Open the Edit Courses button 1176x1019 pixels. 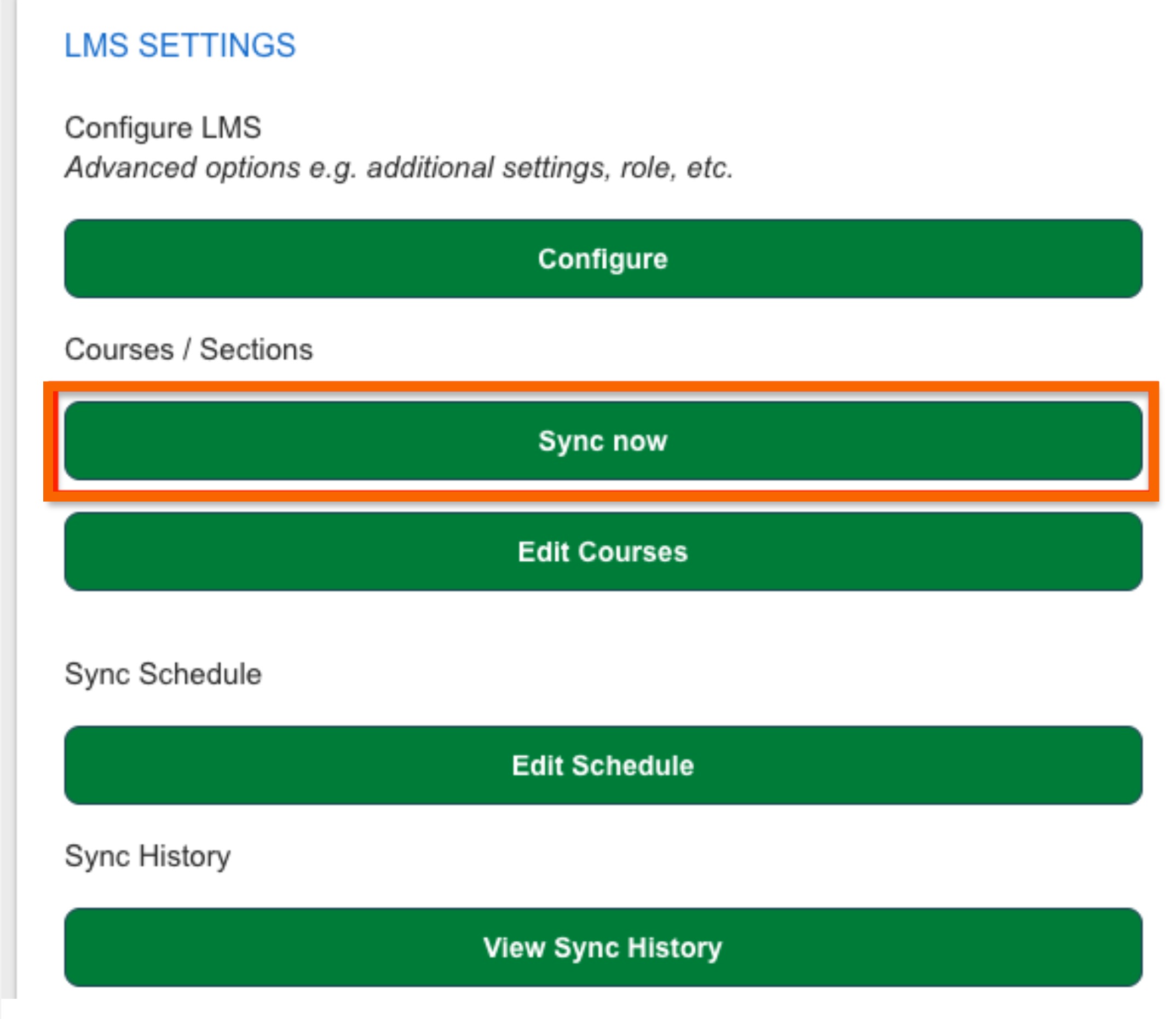(603, 551)
